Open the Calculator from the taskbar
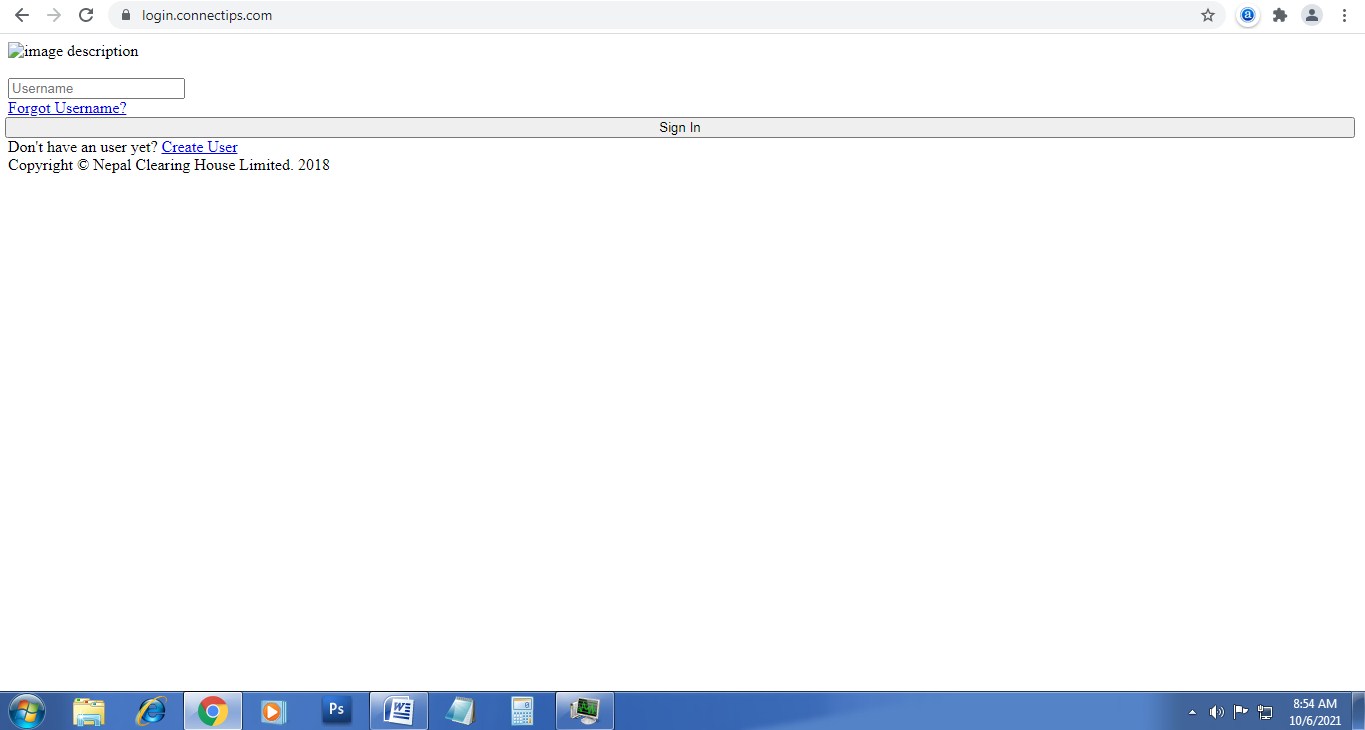Image resolution: width=1365 pixels, height=730 pixels. (522, 711)
